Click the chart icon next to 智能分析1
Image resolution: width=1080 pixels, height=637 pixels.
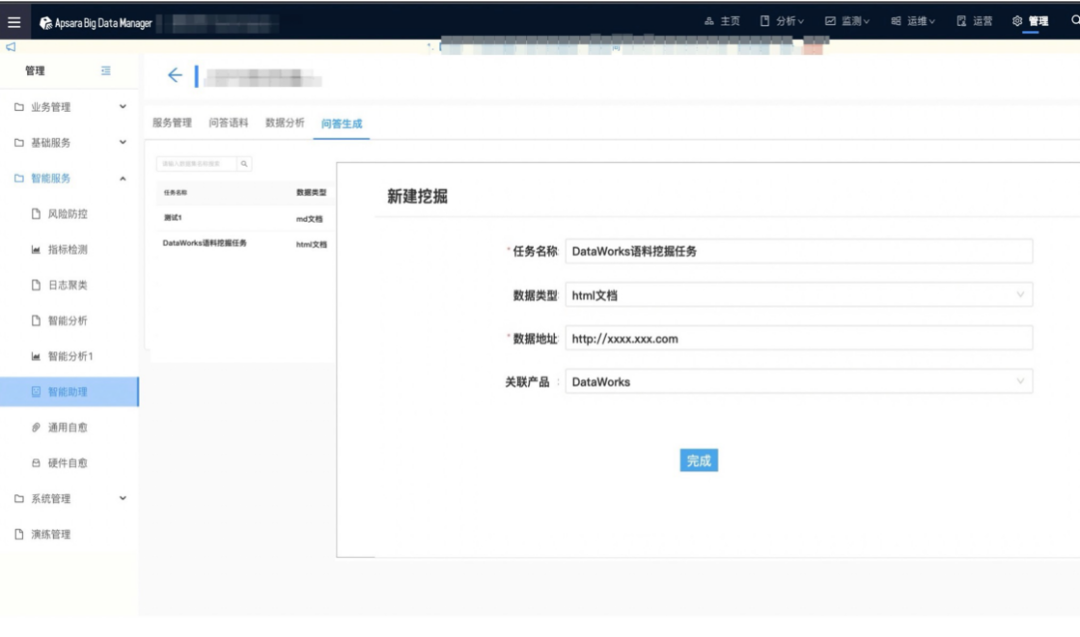pos(36,356)
